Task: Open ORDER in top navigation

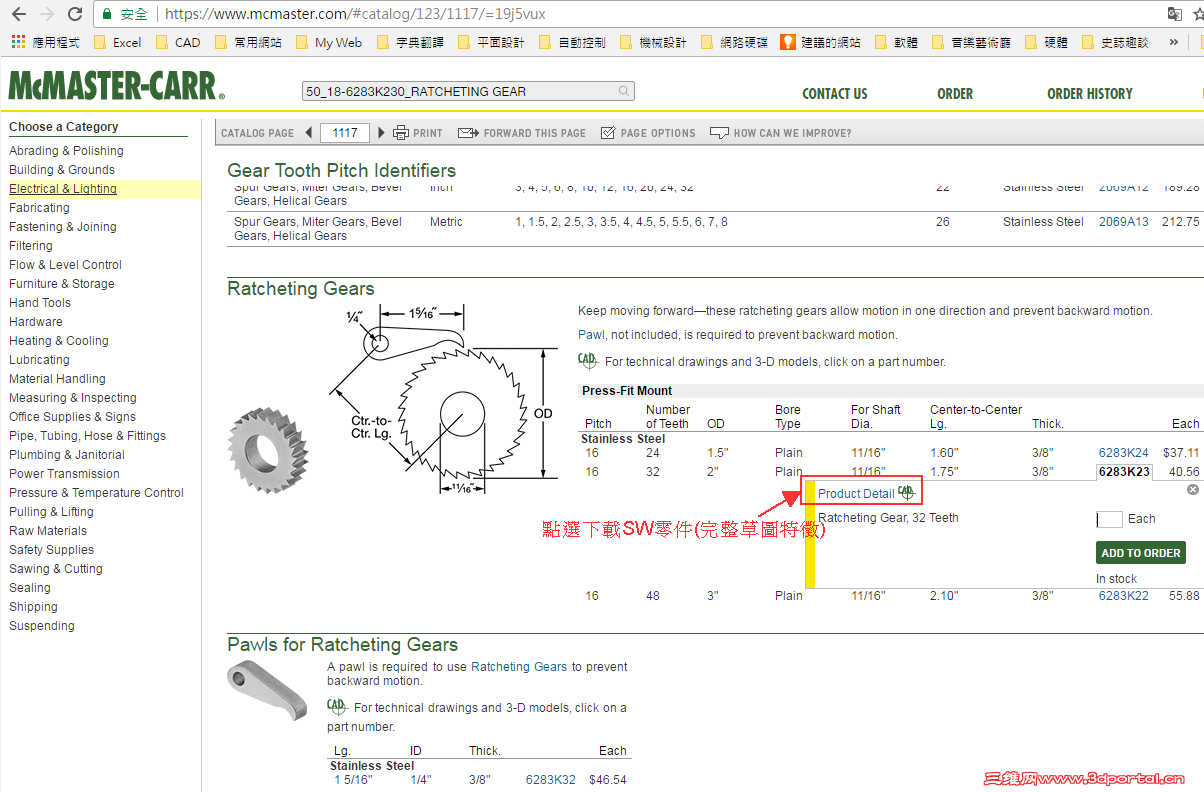Action: tap(955, 93)
